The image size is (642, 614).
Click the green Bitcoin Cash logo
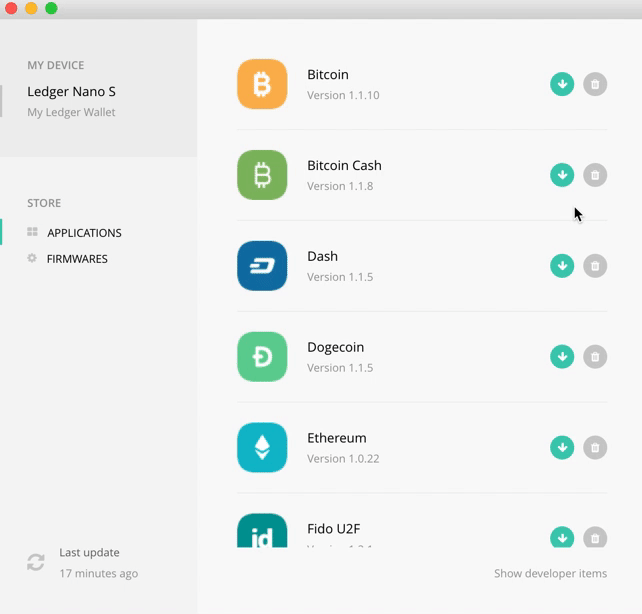(262, 175)
